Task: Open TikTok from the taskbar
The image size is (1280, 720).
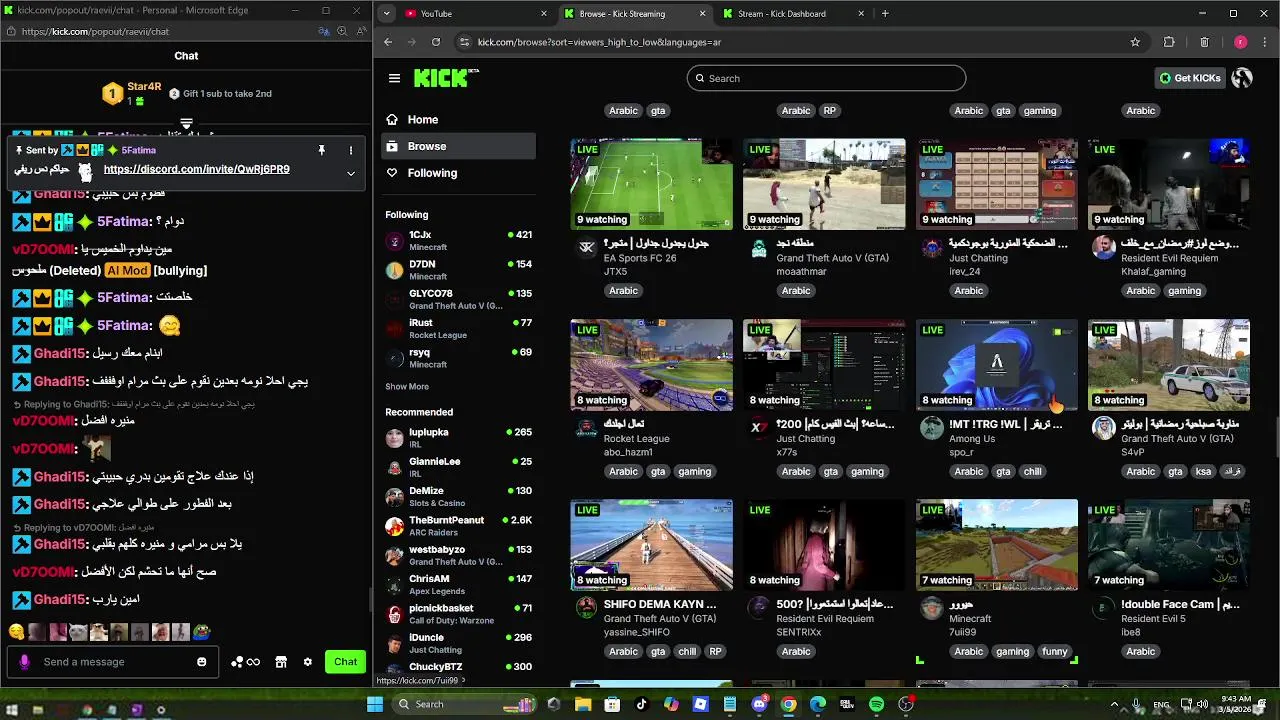Action: tap(642, 704)
